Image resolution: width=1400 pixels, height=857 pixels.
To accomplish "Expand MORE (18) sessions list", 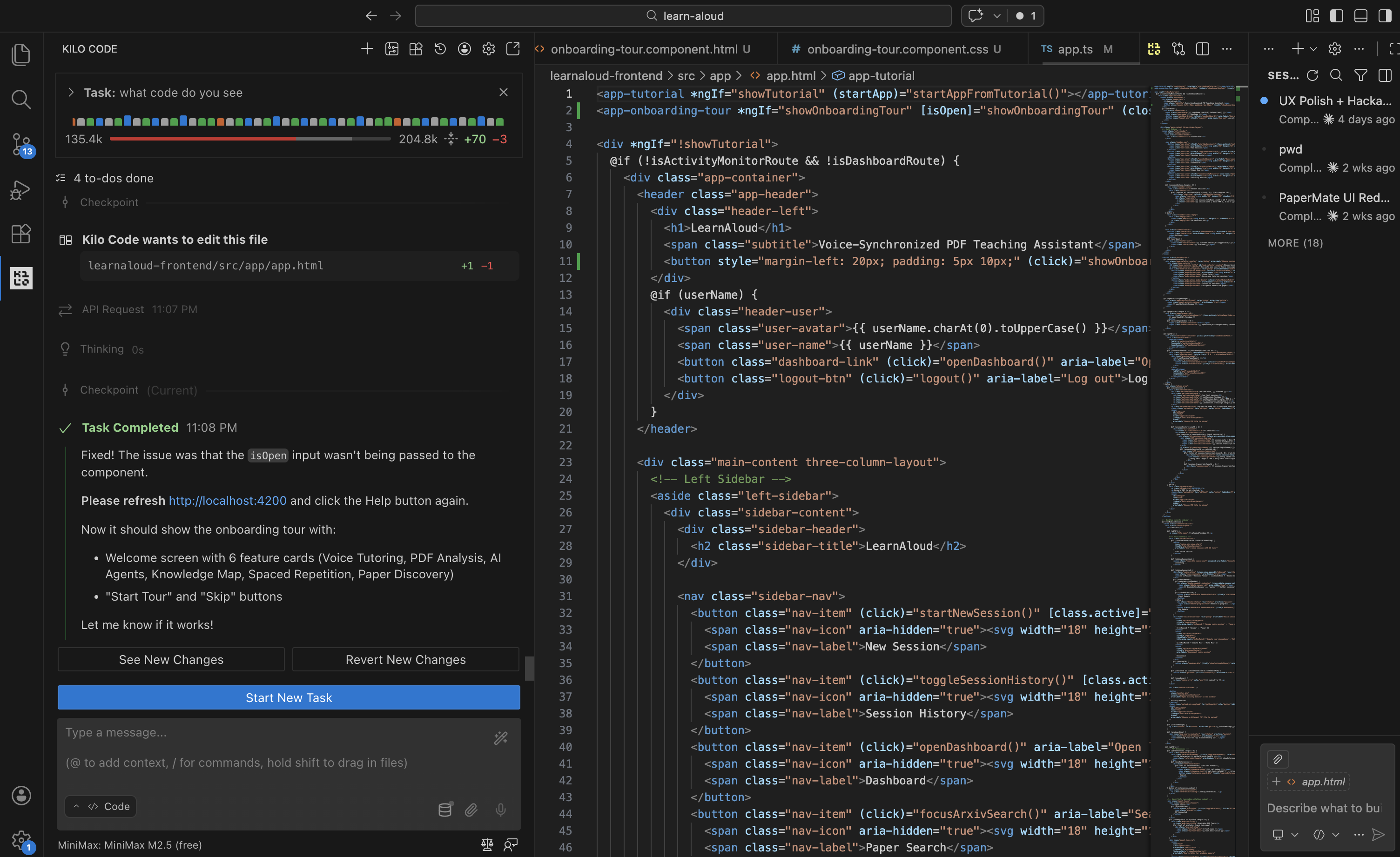I will click(x=1295, y=243).
